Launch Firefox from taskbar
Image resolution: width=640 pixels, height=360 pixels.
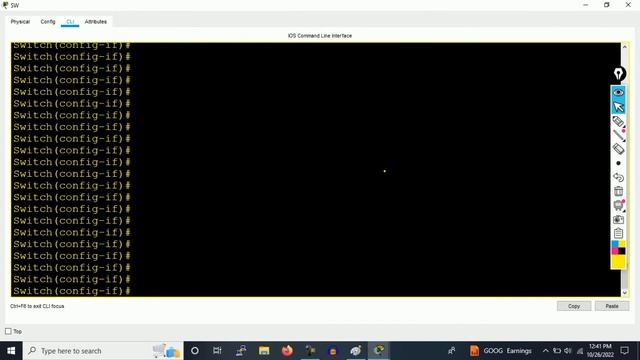pos(287,351)
